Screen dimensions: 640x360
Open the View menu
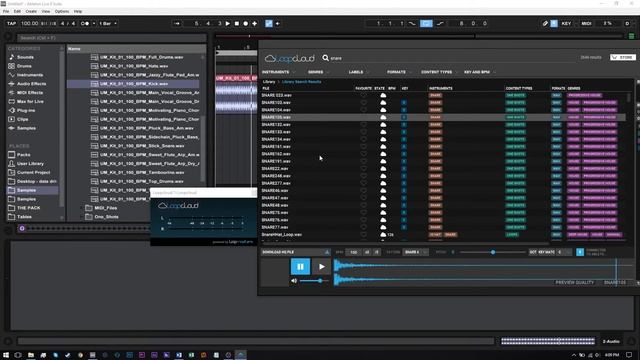(46, 11)
